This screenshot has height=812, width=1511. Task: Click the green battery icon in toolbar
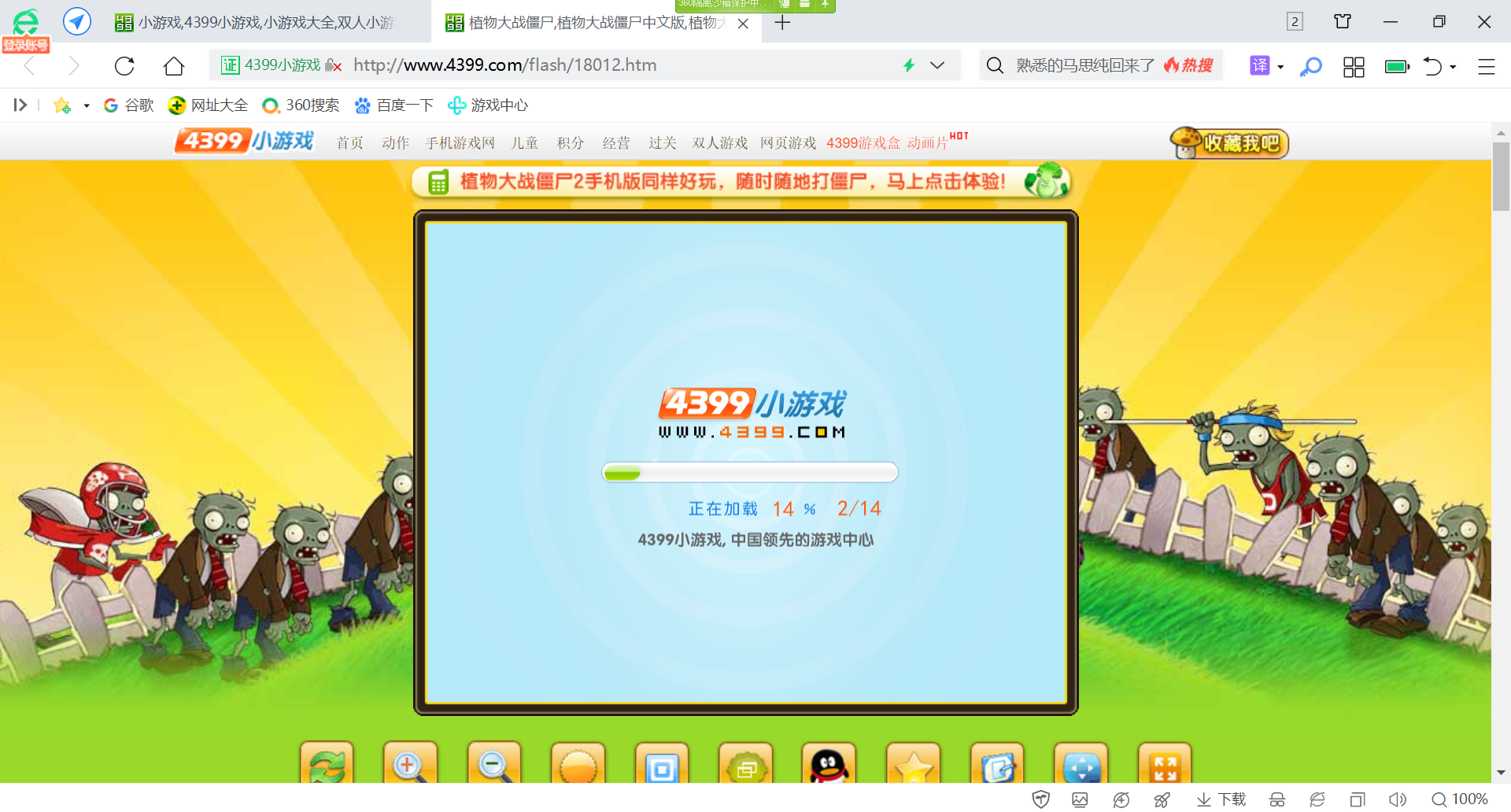1398,66
